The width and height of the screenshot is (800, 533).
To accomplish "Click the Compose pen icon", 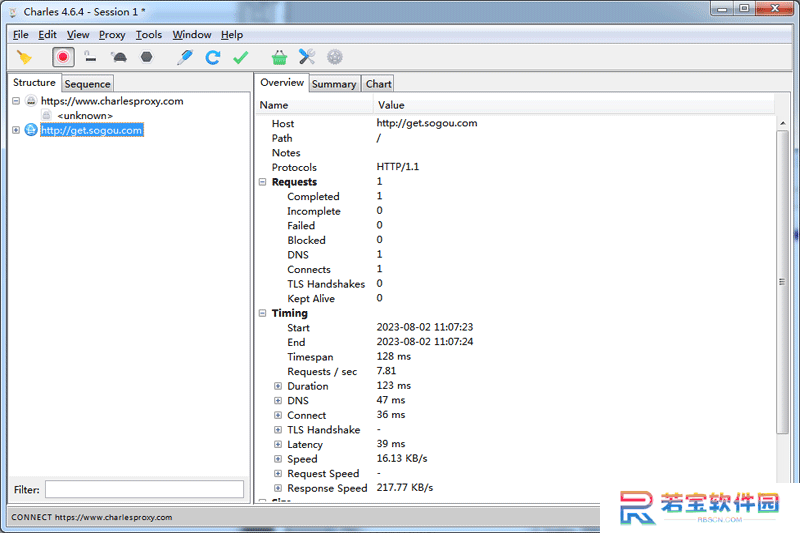I will pos(185,57).
